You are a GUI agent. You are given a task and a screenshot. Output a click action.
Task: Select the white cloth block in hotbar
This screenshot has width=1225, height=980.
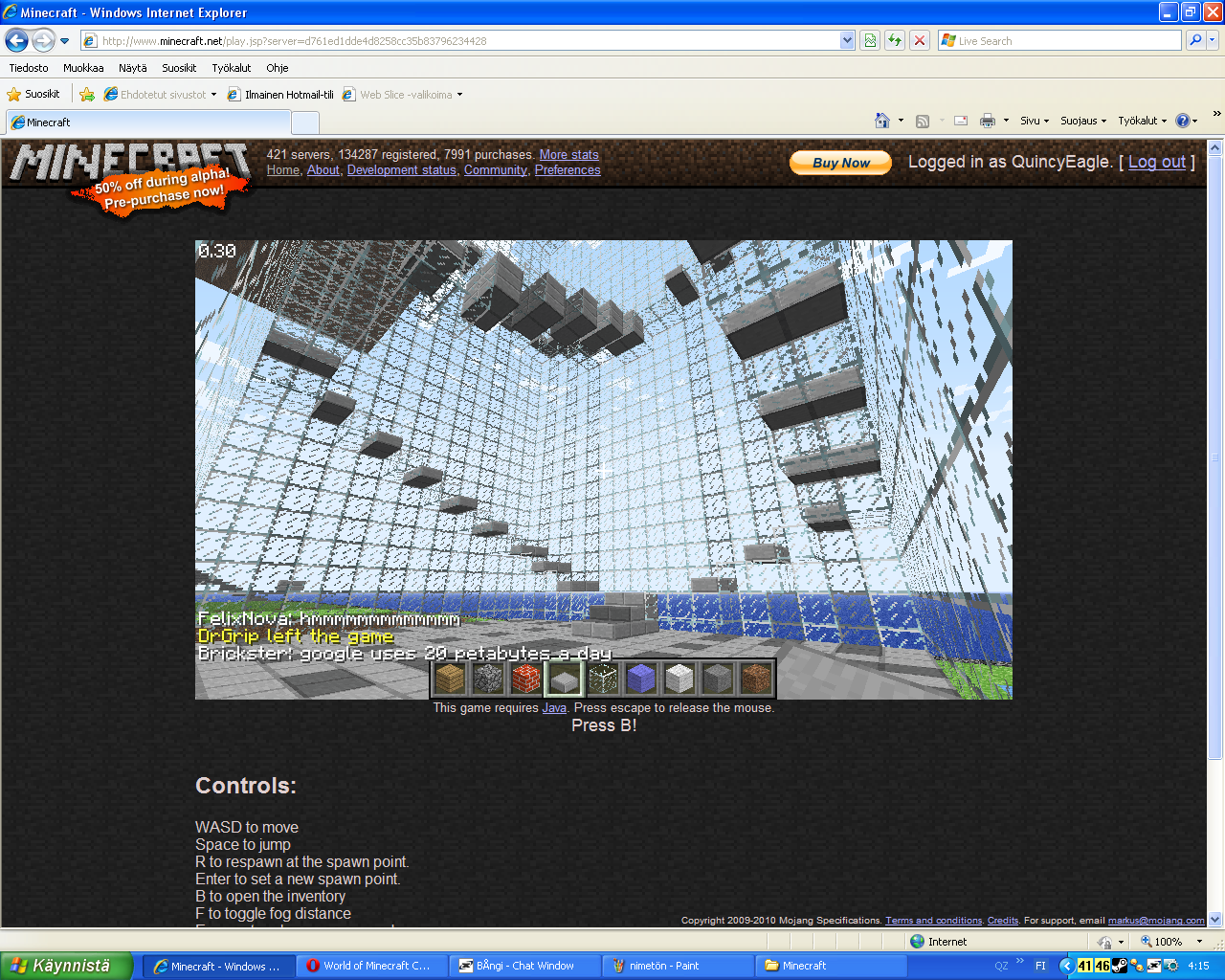(679, 679)
